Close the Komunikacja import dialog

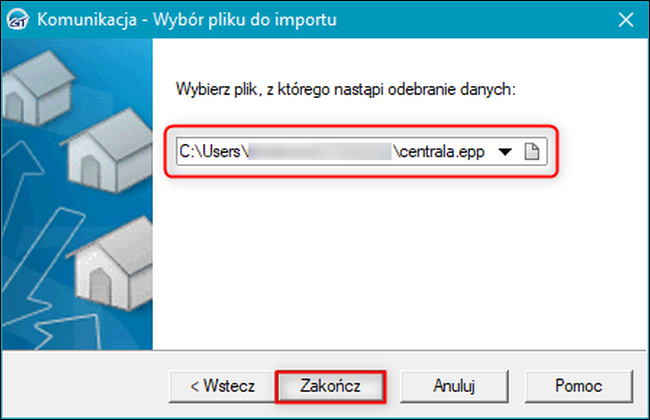point(624,20)
